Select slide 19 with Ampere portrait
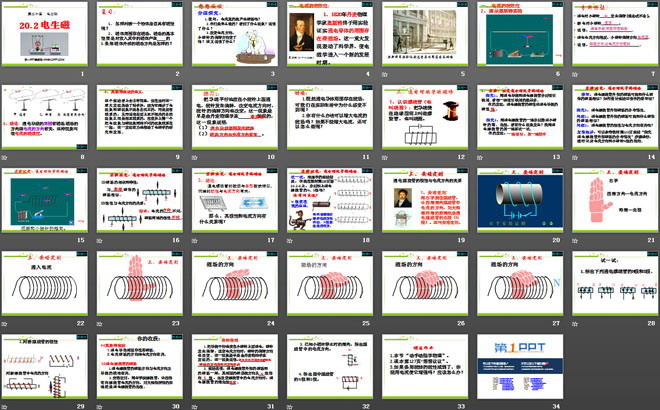This screenshot has height=410, width=660. point(425,200)
